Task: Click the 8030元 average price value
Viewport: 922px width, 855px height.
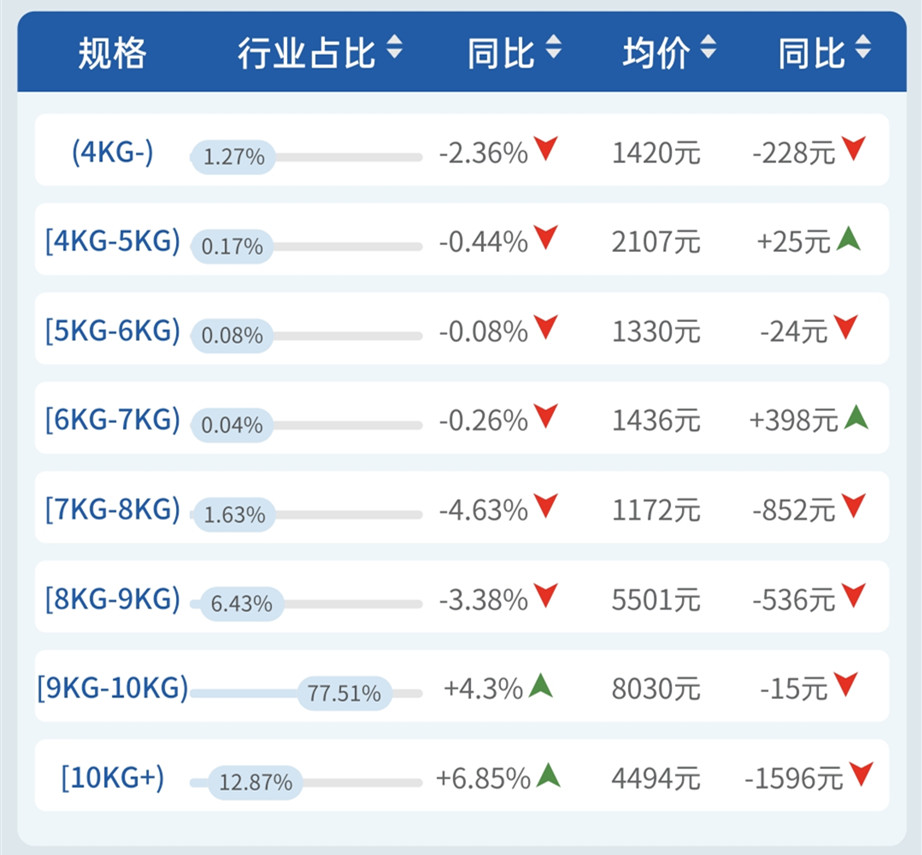Action: (656, 689)
